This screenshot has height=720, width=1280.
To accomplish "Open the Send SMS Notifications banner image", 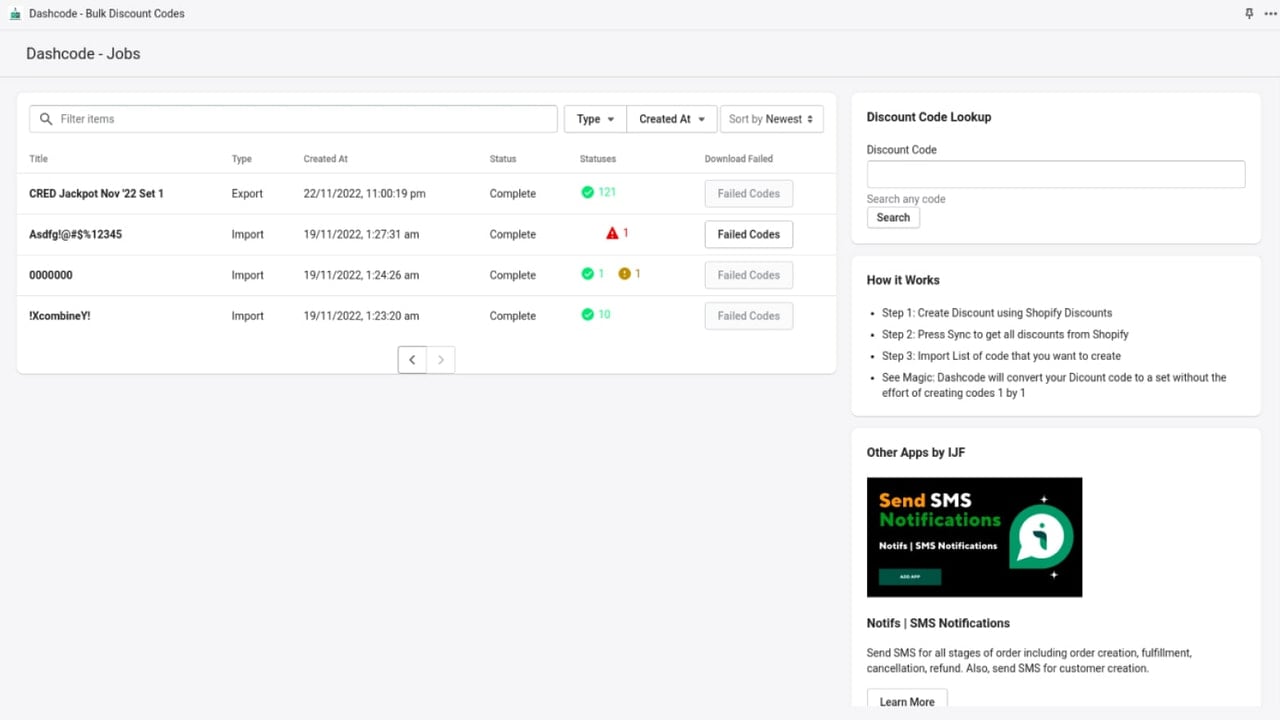I will tap(974, 537).
